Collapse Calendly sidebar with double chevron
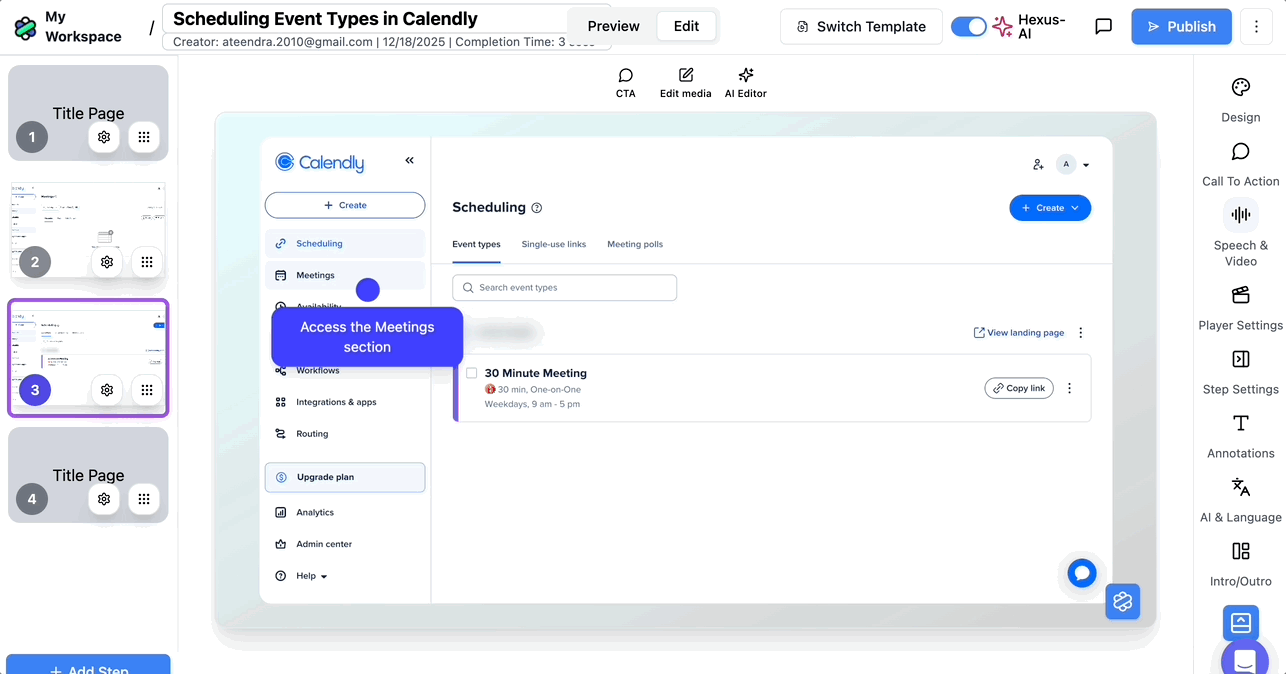The width and height of the screenshot is (1286, 674). tap(409, 160)
